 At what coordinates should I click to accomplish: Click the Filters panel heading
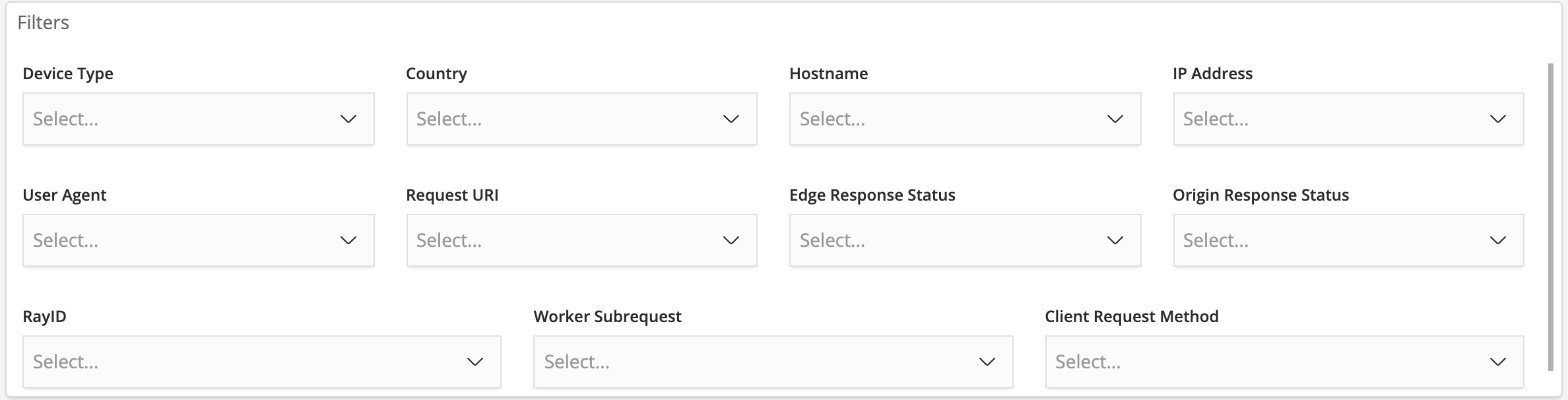coord(44,22)
